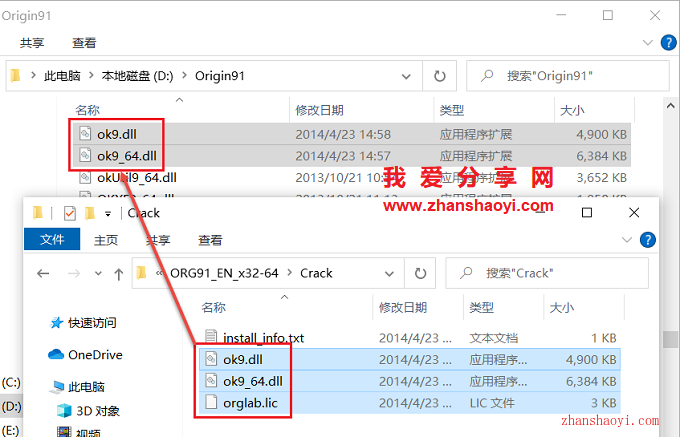Select the ok9.dll icon in Crack folder
The width and height of the screenshot is (680, 437).
click(x=211, y=359)
